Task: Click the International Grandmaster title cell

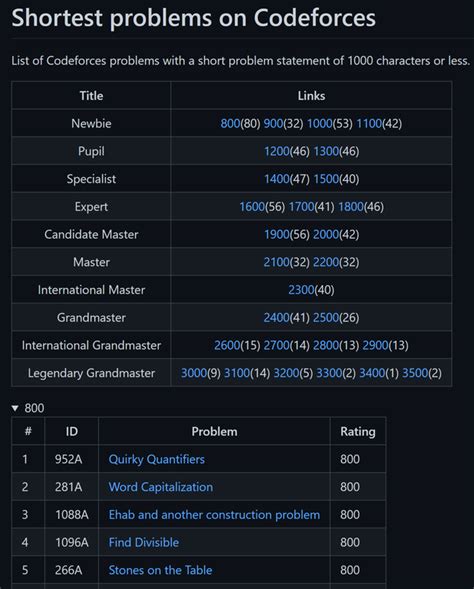Action: 91,346
